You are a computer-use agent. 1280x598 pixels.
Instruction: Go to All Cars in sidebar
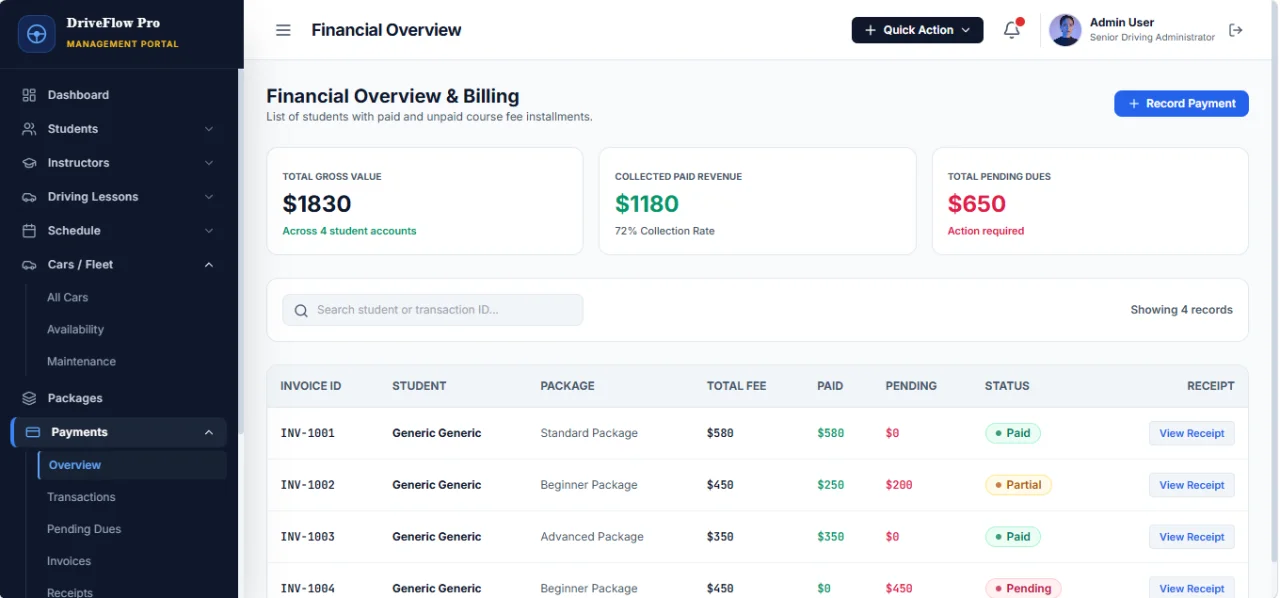coord(68,297)
